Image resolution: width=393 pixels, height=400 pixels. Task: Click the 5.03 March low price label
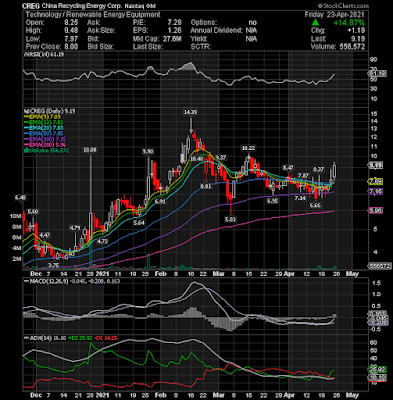pyautogui.click(x=231, y=219)
